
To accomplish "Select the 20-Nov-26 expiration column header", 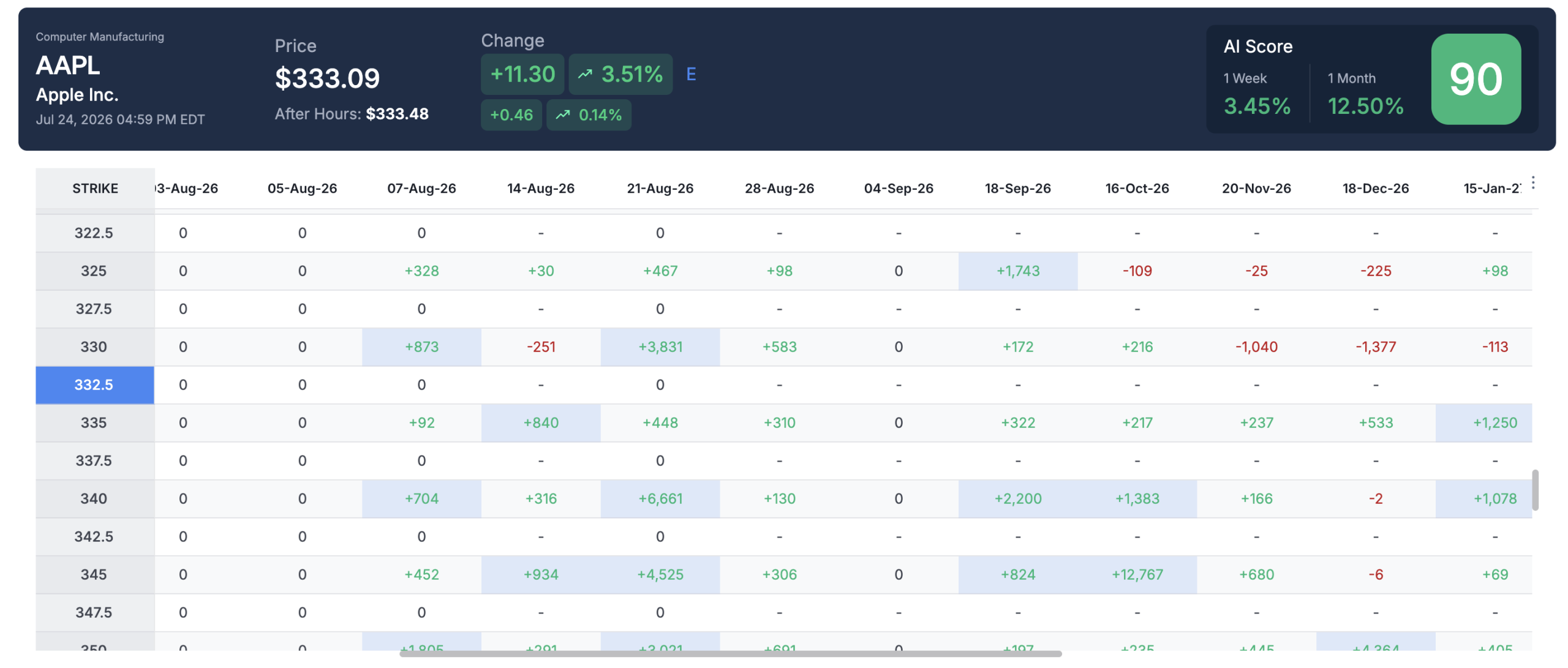I will click(x=1256, y=188).
